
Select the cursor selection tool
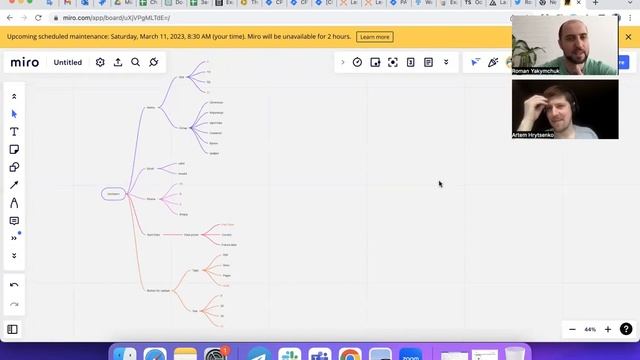(x=14, y=114)
